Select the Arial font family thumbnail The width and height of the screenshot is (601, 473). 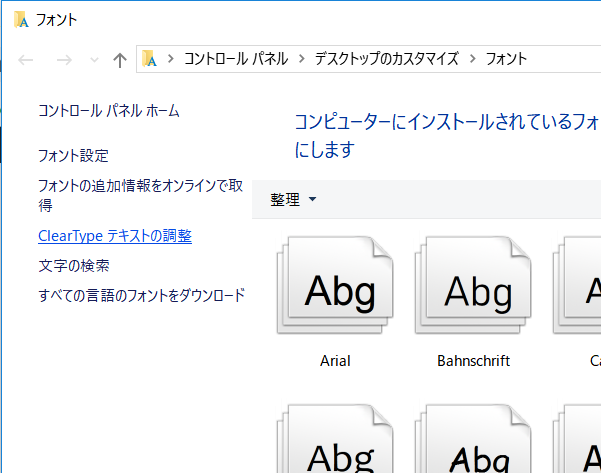pyautogui.click(x=335, y=285)
